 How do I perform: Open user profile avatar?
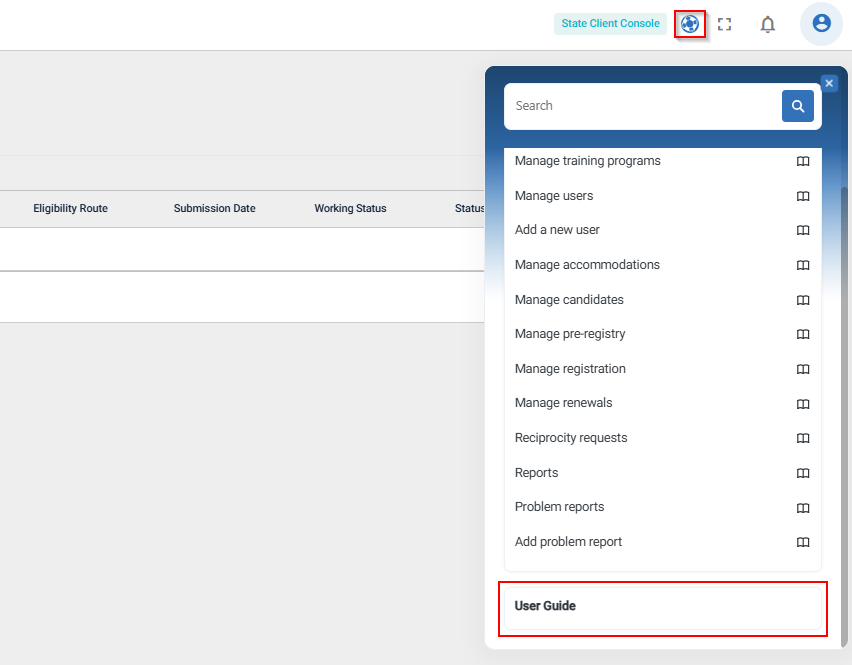point(821,23)
